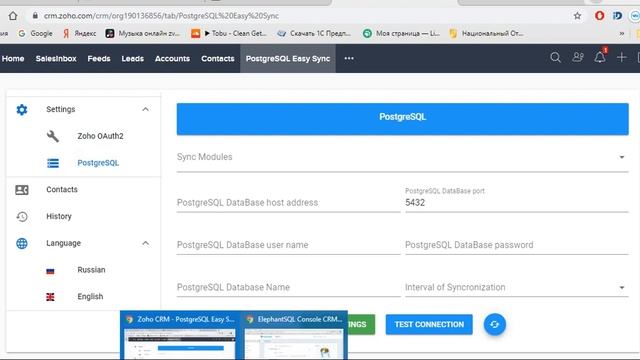Click the blue PostgreSQL header banner
This screenshot has width=640, height=360.
click(402, 119)
